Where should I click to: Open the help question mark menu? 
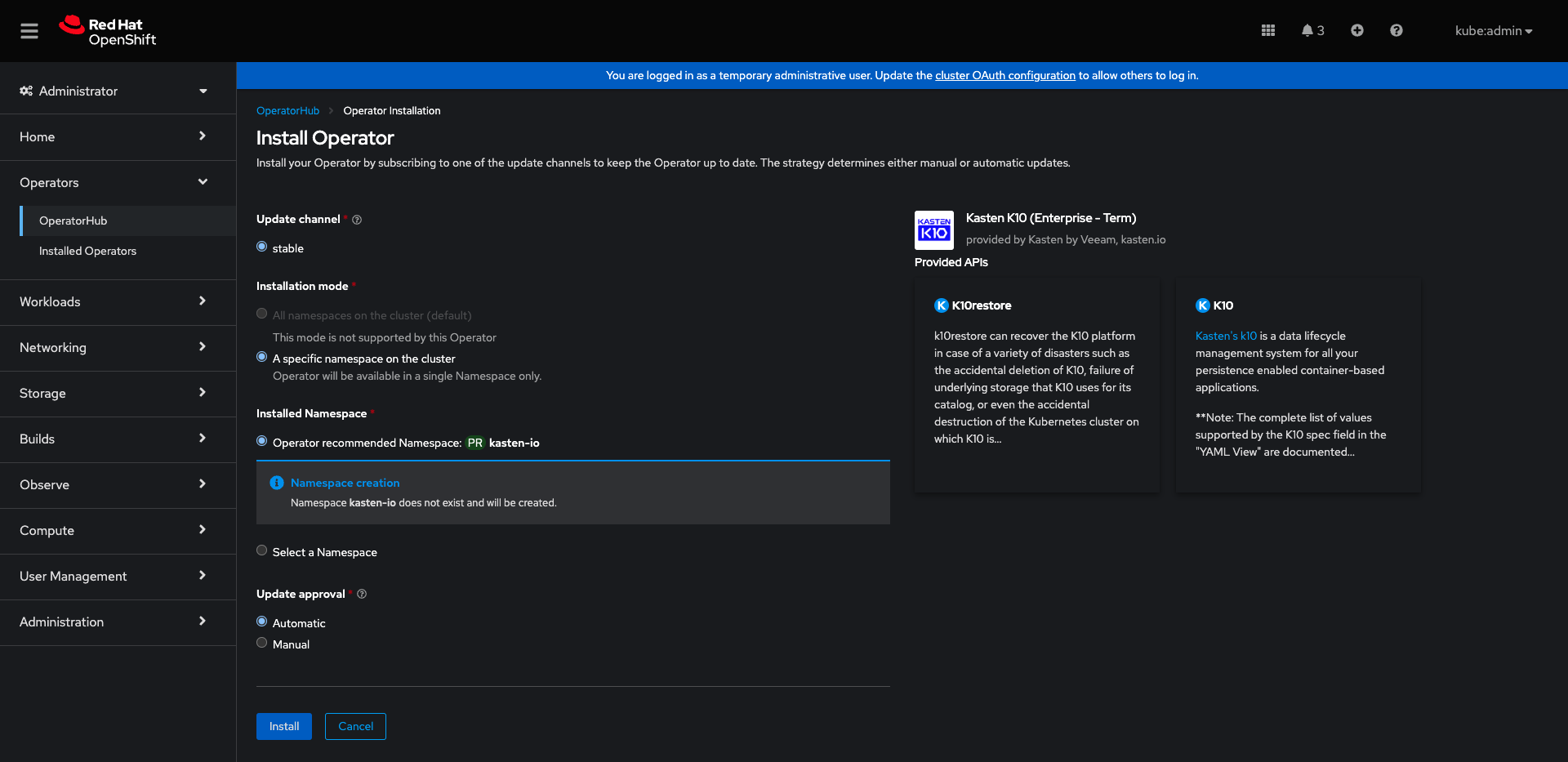click(x=1396, y=30)
